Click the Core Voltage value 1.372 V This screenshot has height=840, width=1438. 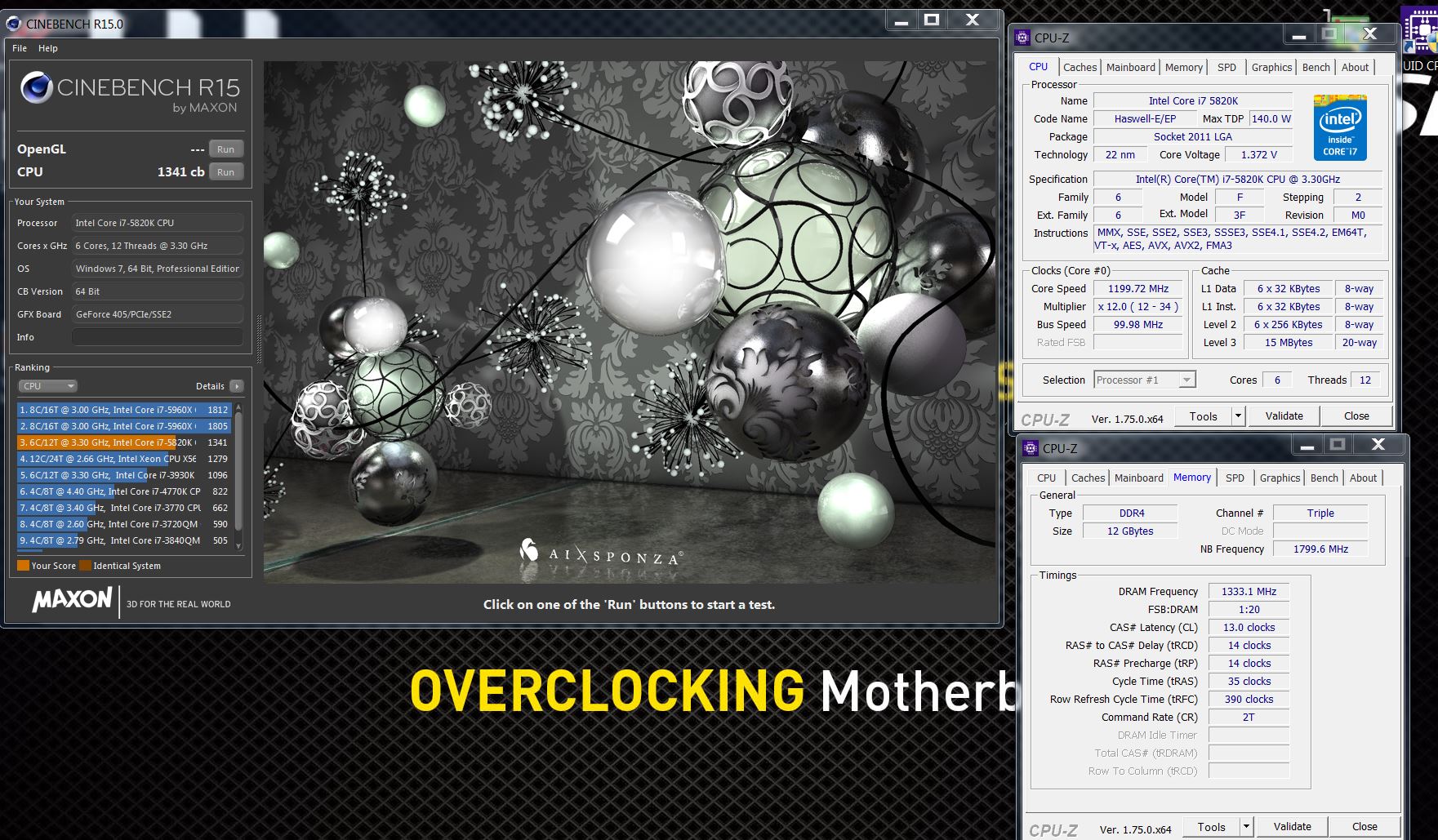click(1259, 155)
